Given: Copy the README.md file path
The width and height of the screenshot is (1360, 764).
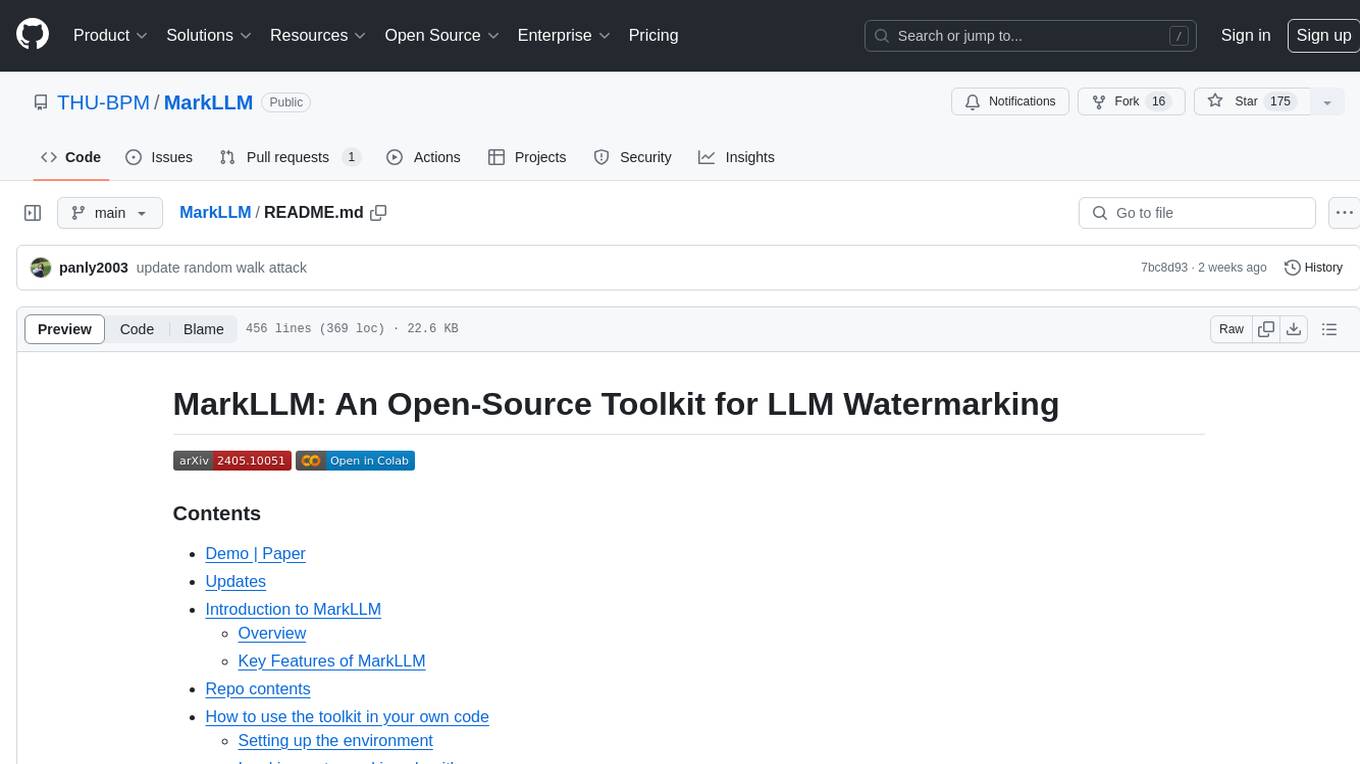Looking at the screenshot, I should coord(378,213).
